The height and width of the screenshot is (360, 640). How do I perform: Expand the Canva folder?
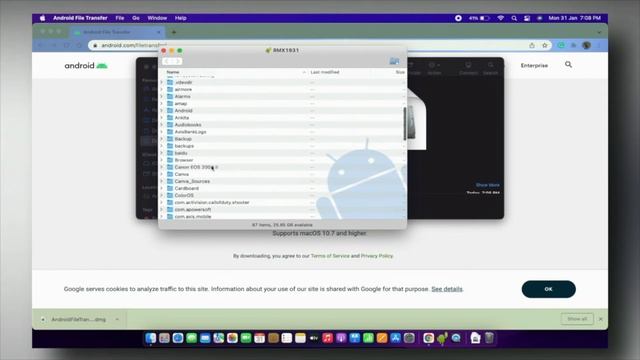(162, 174)
